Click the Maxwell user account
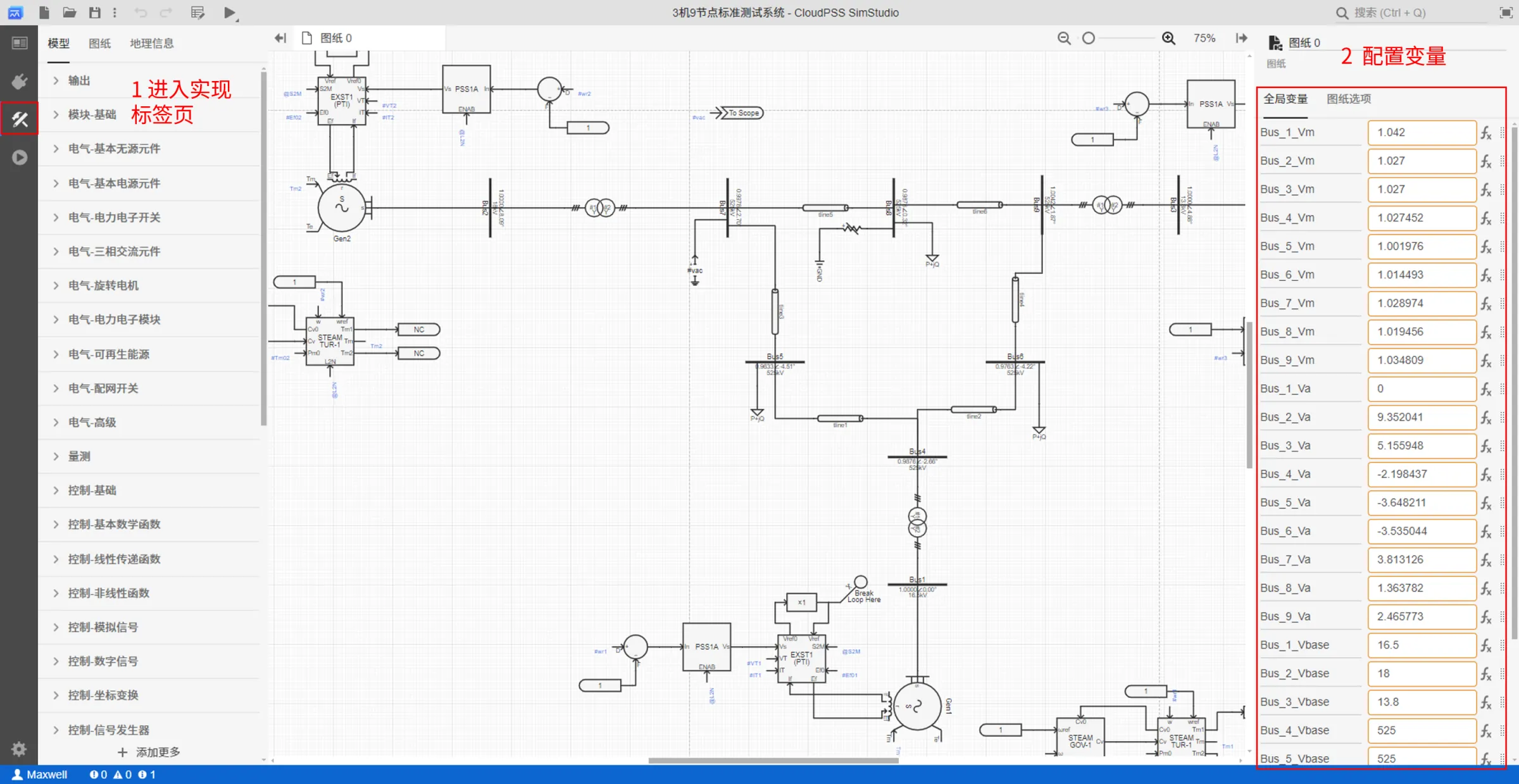Viewport: 1519px width, 784px height. click(40, 775)
